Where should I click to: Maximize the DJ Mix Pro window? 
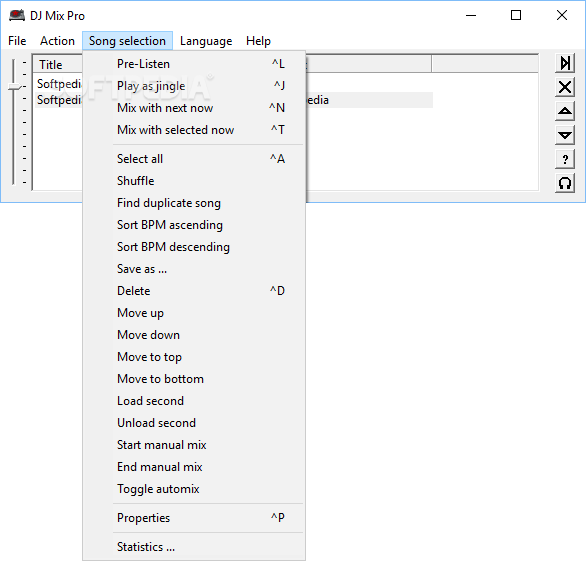click(x=516, y=16)
